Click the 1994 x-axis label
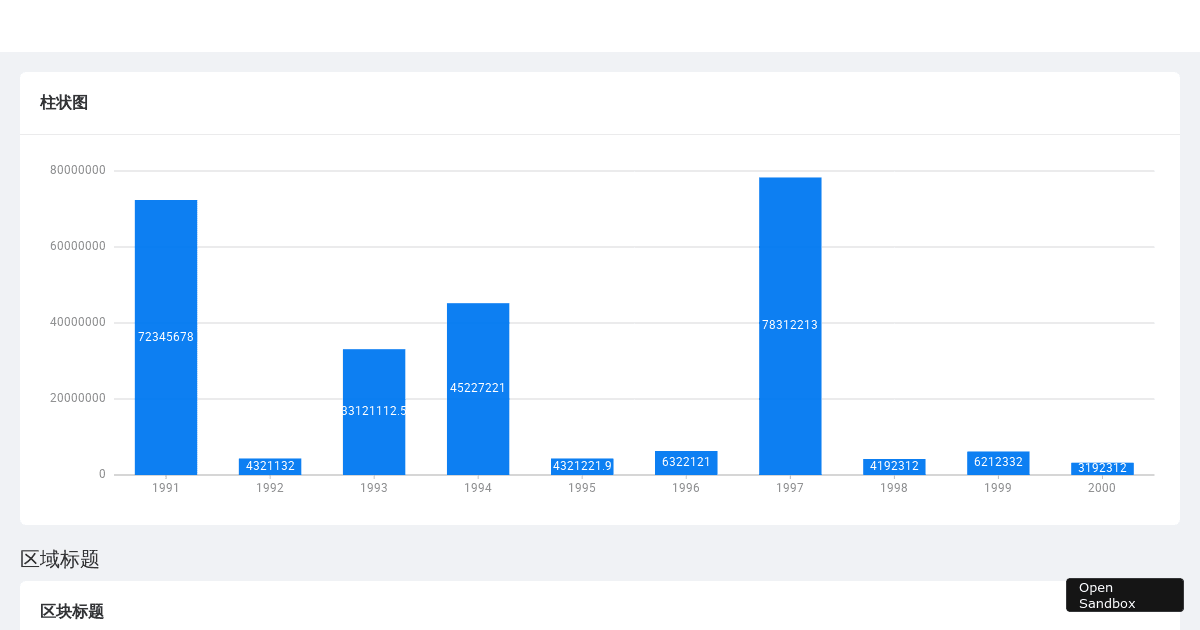Screen dimensions: 1200x630 click(478, 488)
